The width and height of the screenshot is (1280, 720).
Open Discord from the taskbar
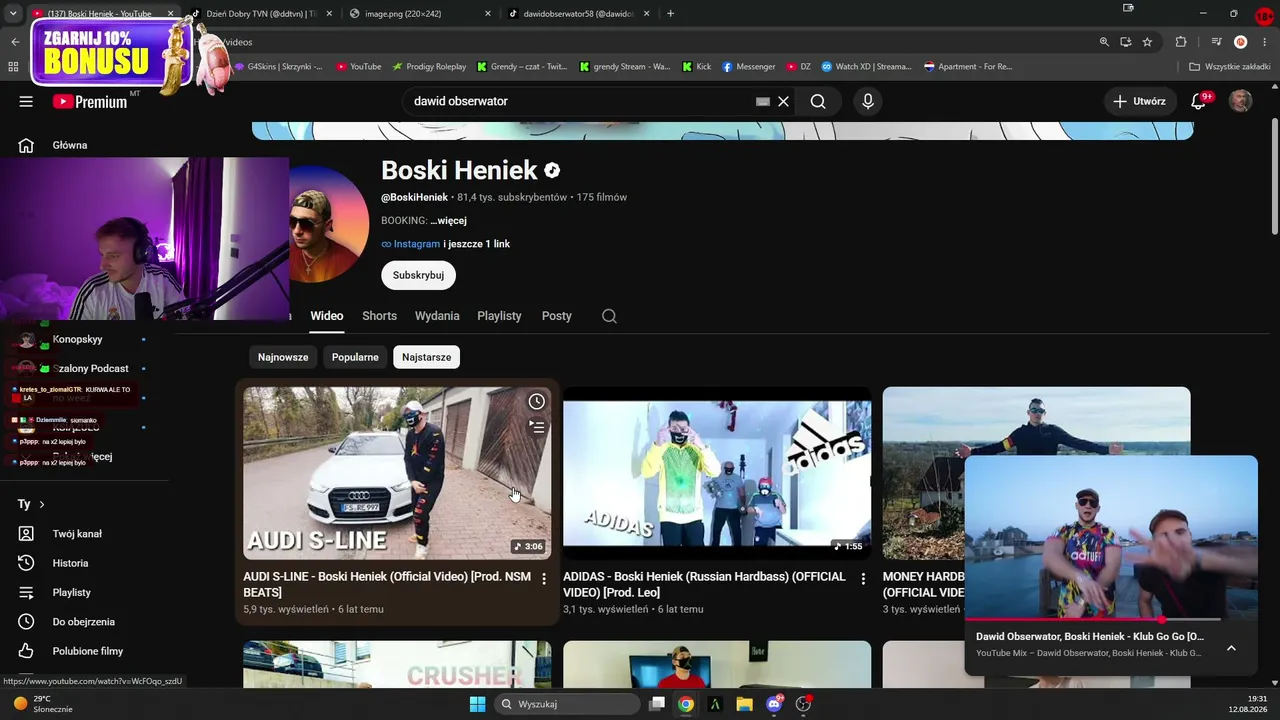773,704
